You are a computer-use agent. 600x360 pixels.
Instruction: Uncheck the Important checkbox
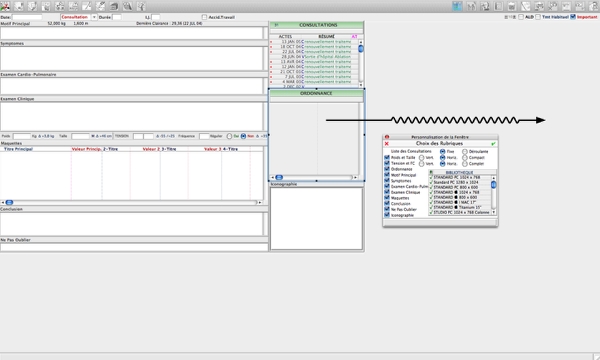(x=573, y=17)
